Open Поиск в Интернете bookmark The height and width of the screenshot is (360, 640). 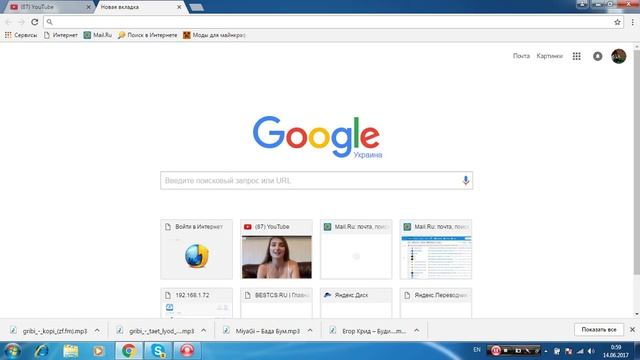pyautogui.click(x=148, y=35)
